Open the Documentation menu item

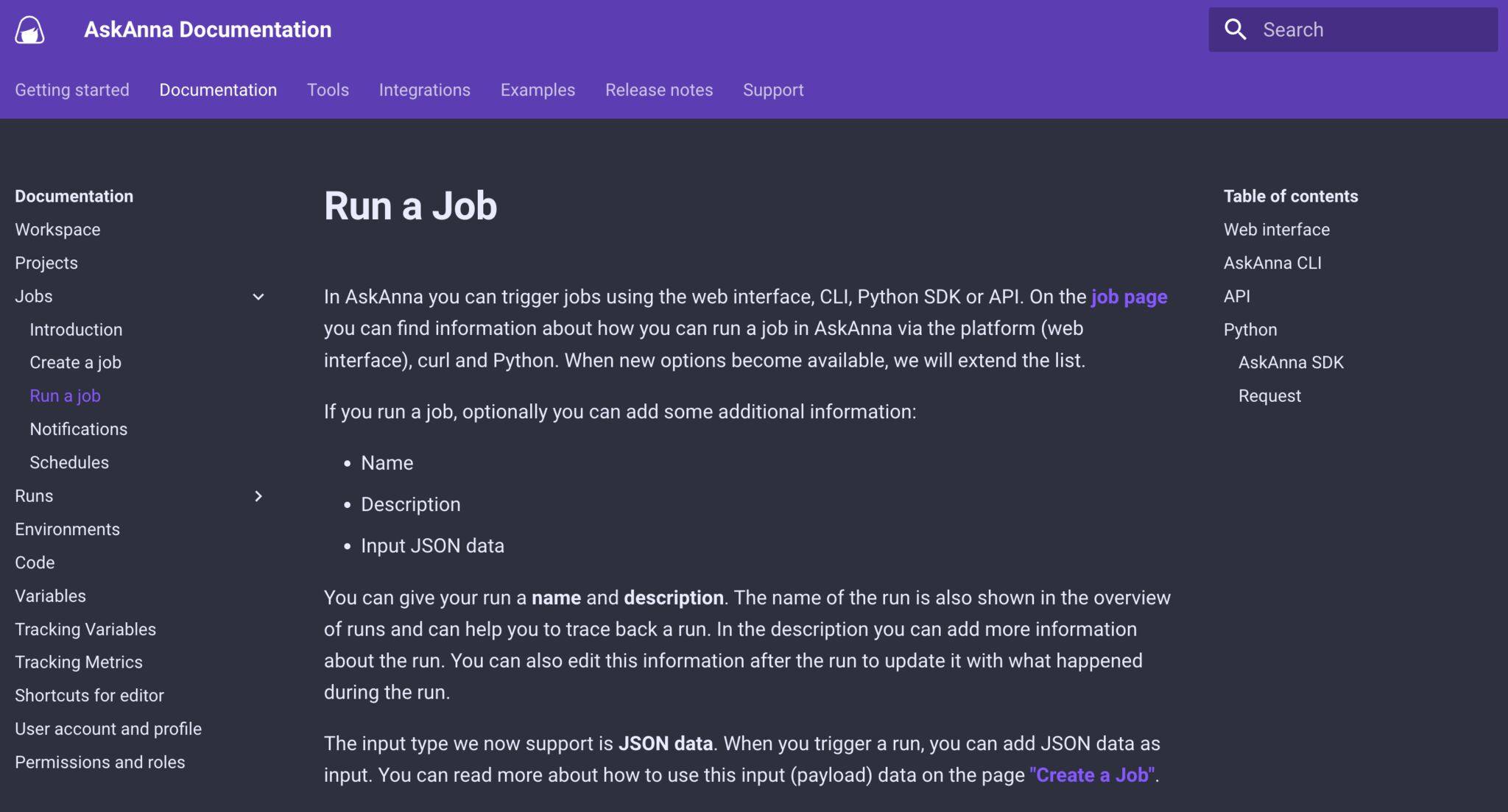tap(218, 89)
